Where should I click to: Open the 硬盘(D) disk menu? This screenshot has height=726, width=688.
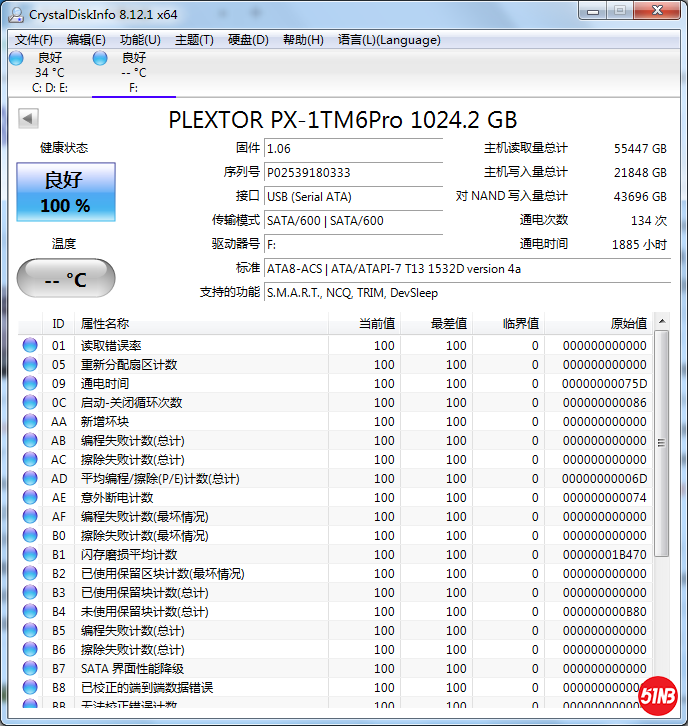tap(248, 40)
